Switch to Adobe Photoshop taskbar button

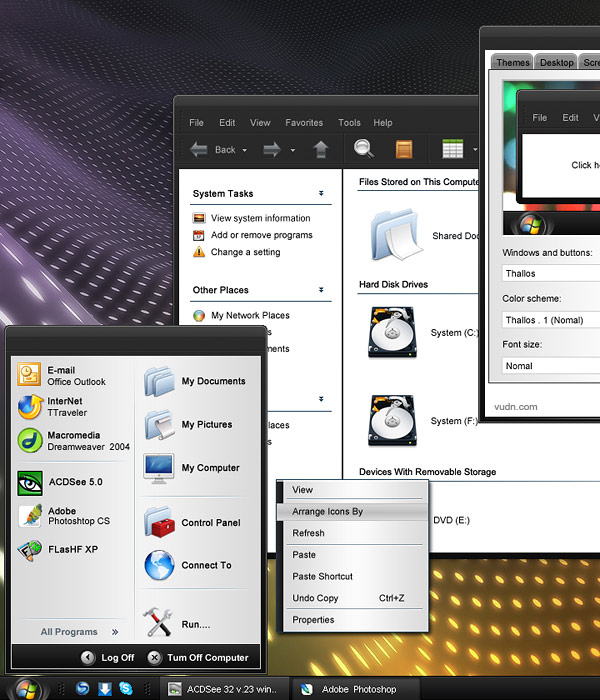click(355, 689)
